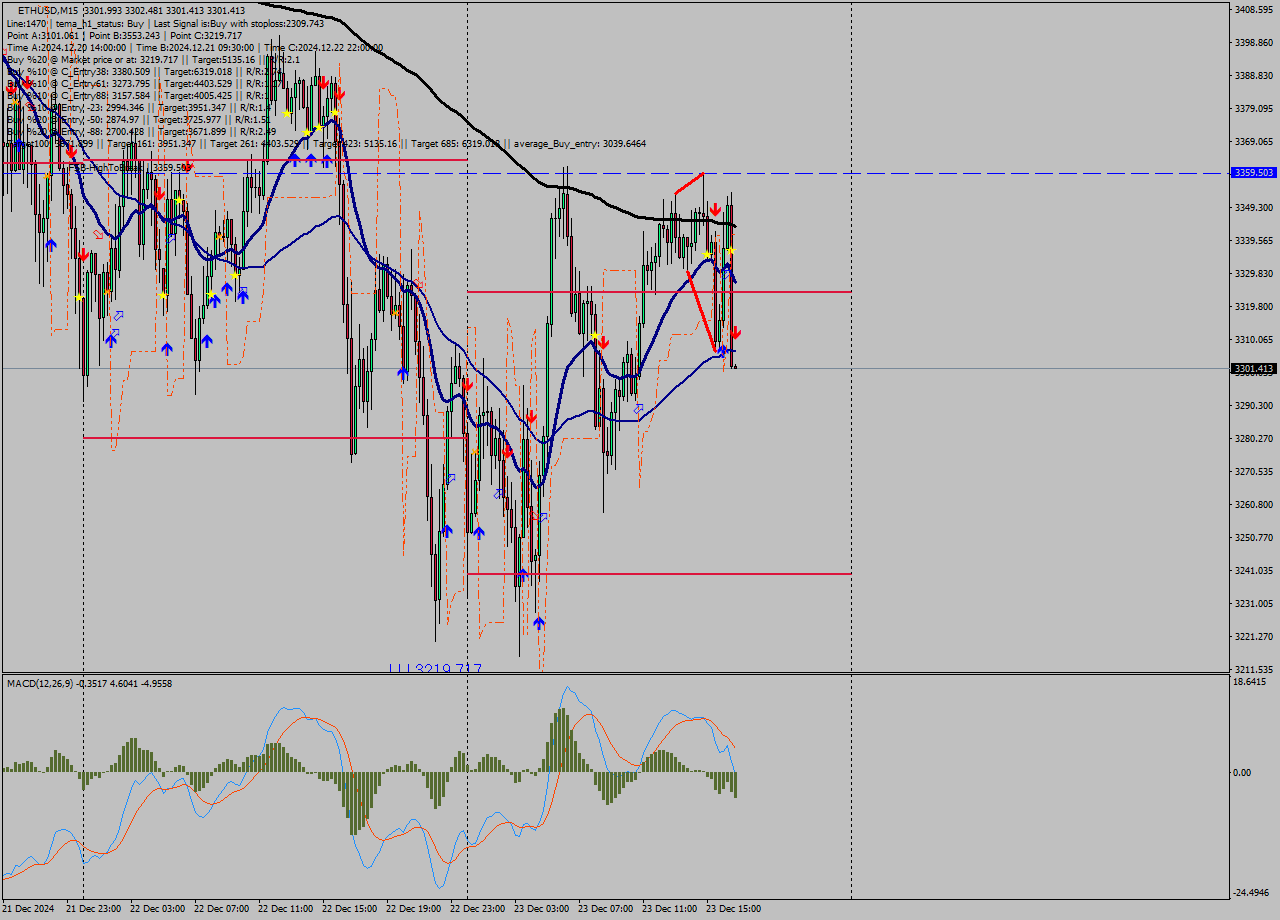This screenshot has width=1280, height=920.
Task: Click the '22 Dec 03:00' time axis label
Action: pyautogui.click(x=157, y=909)
